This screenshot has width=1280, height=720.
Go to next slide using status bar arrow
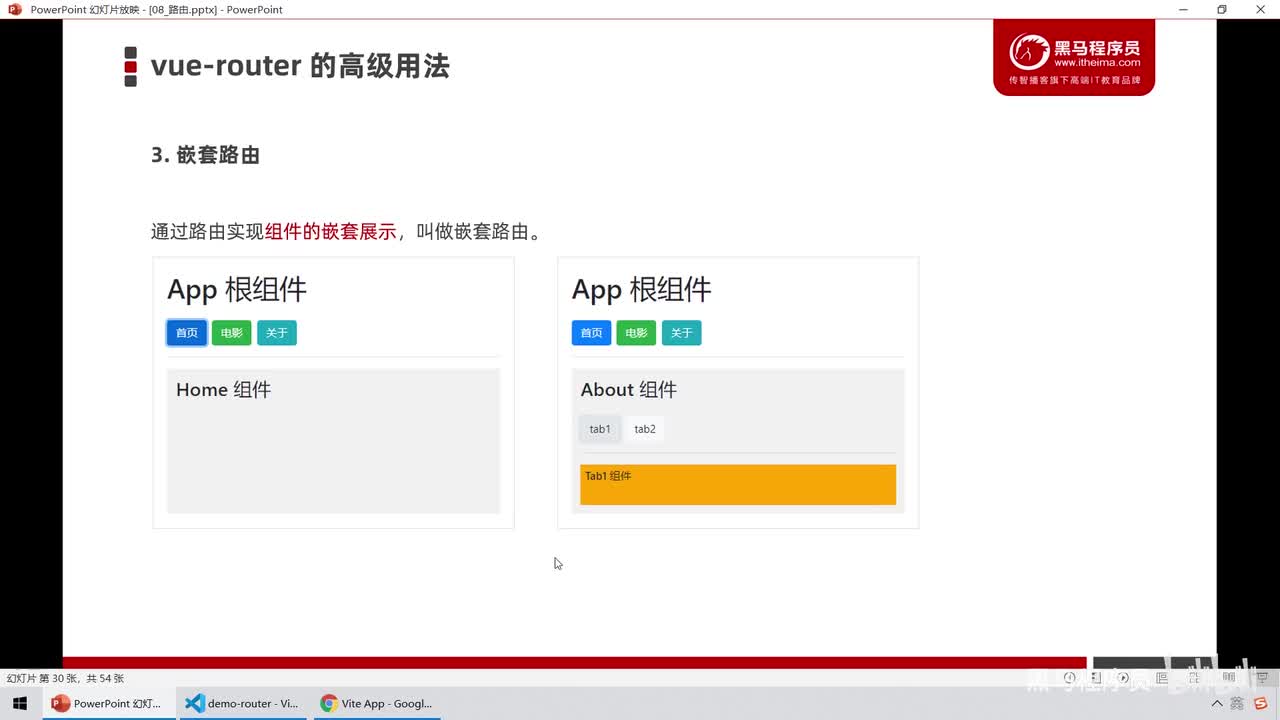tap(1122, 677)
